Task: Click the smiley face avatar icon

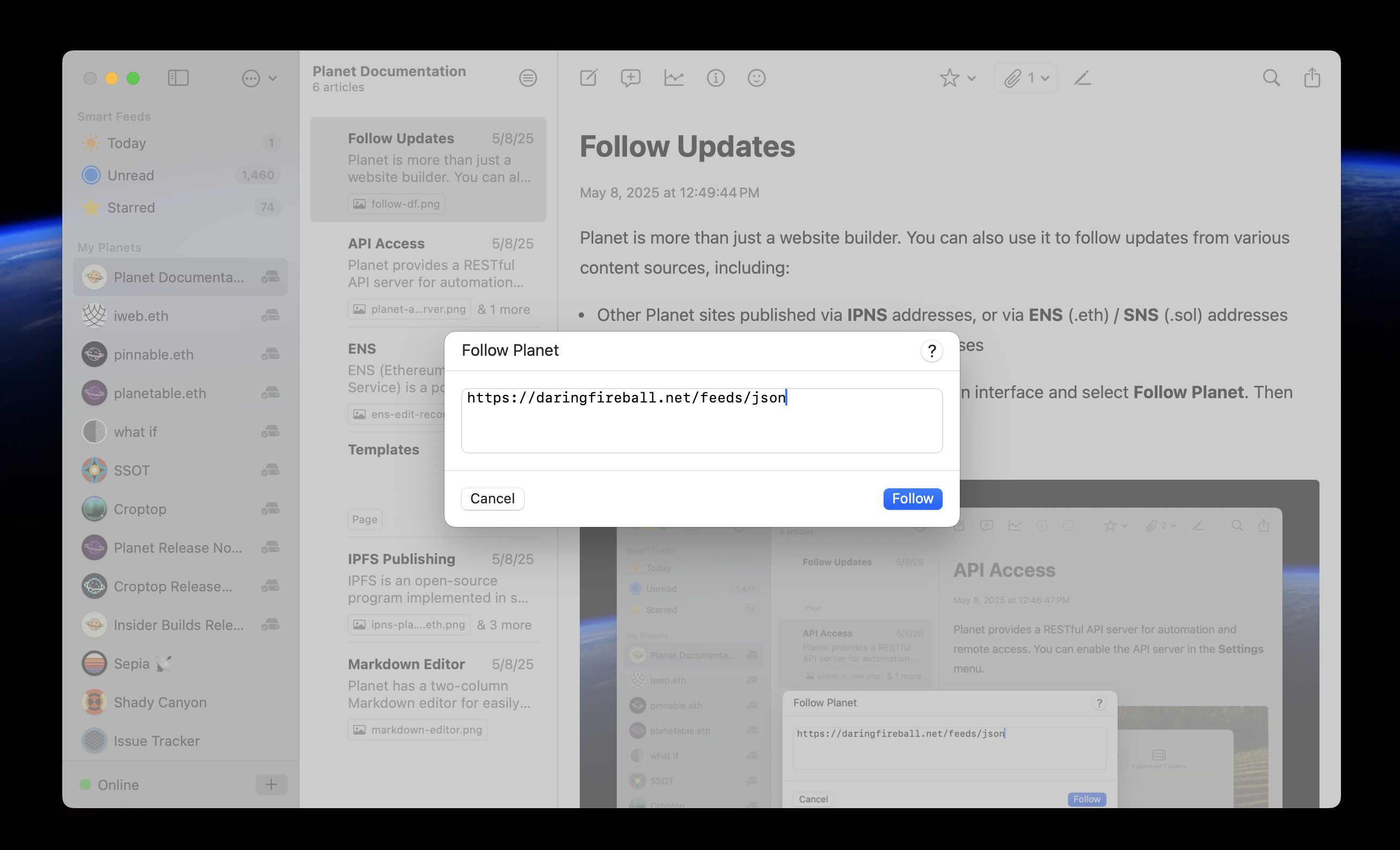Action: (756, 78)
